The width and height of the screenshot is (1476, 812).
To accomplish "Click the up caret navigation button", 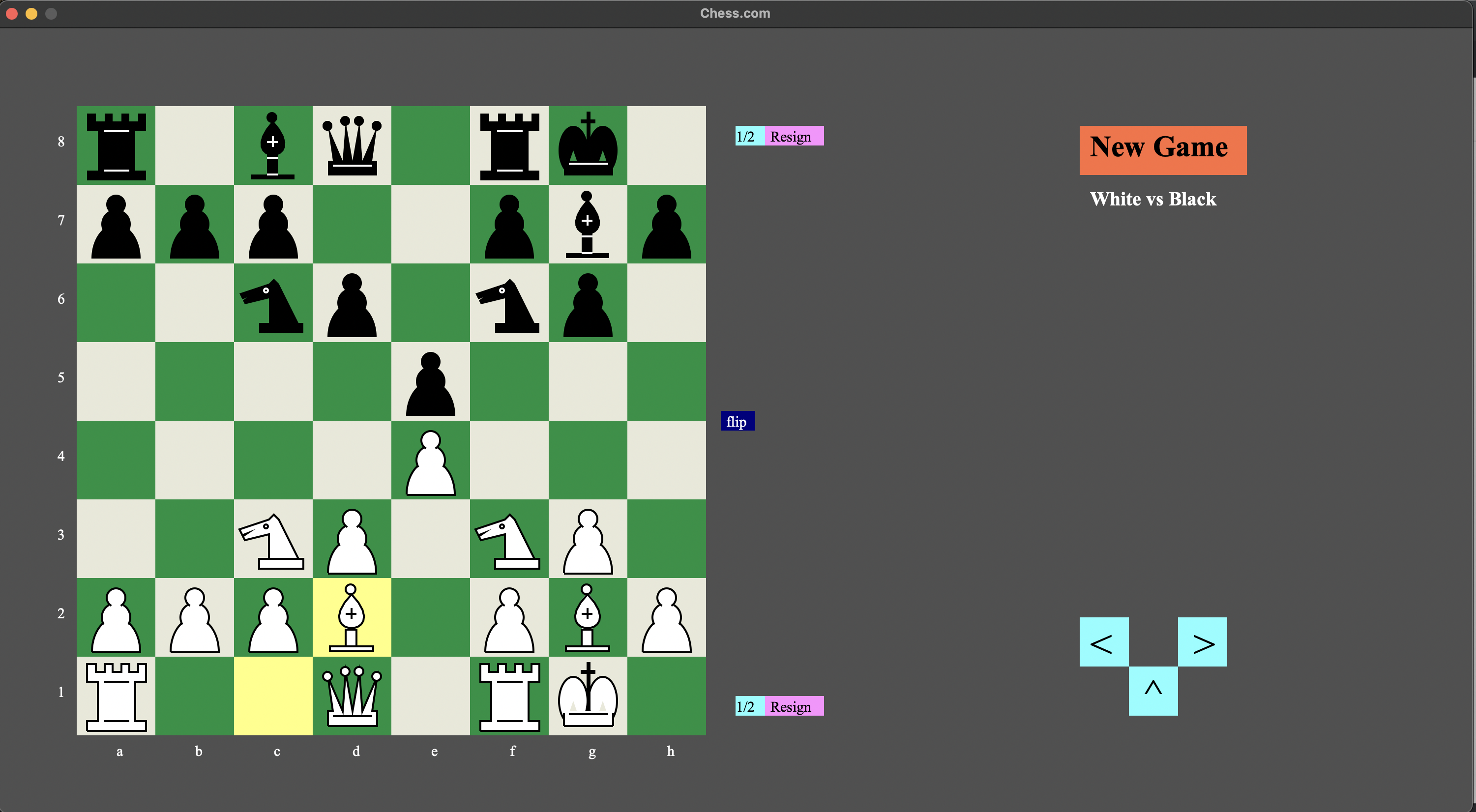I will [1153, 691].
